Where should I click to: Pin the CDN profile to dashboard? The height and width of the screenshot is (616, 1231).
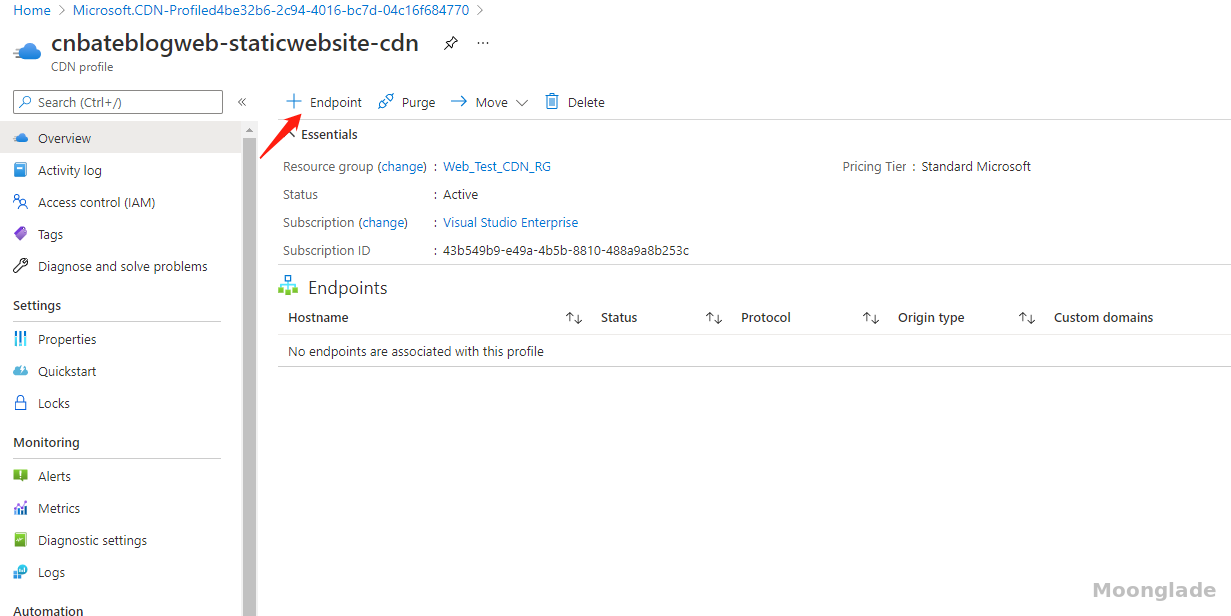[x=451, y=43]
